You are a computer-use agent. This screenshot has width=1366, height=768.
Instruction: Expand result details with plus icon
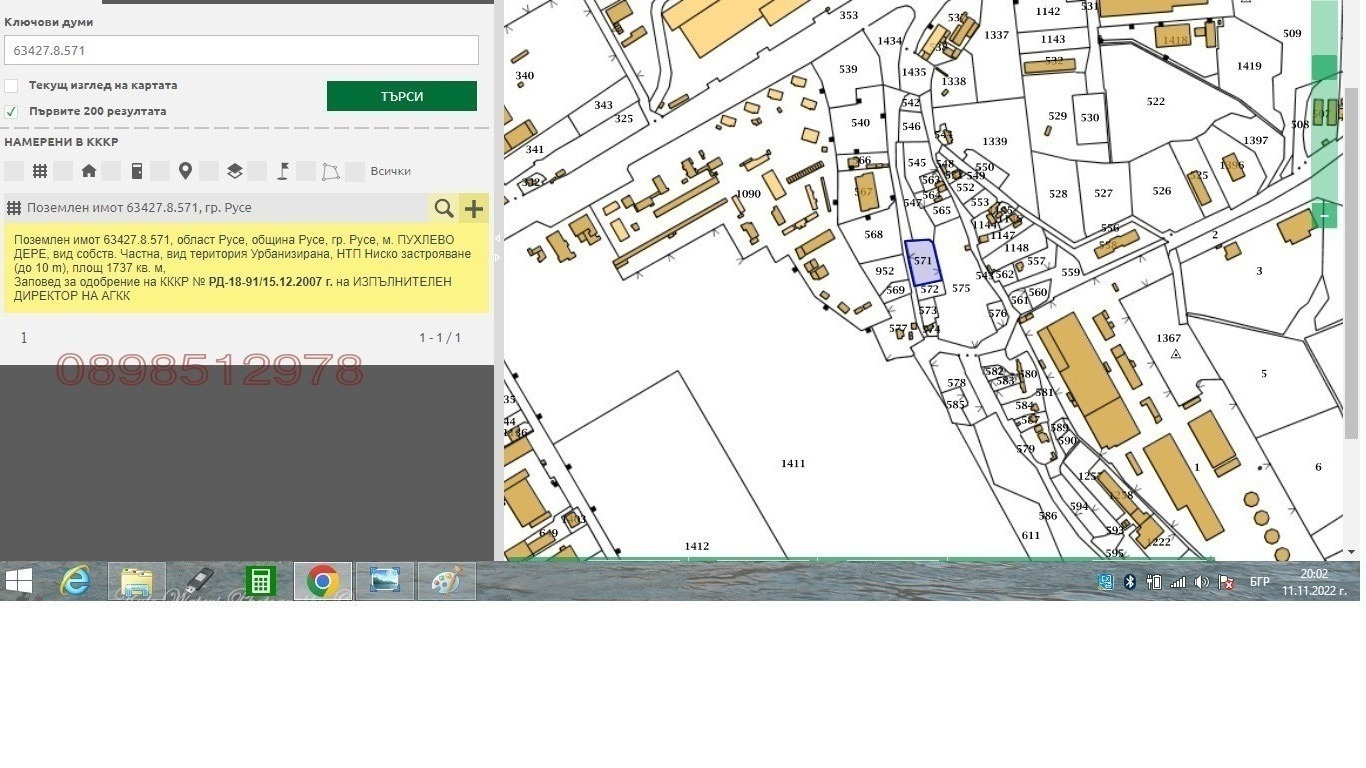[x=474, y=208]
